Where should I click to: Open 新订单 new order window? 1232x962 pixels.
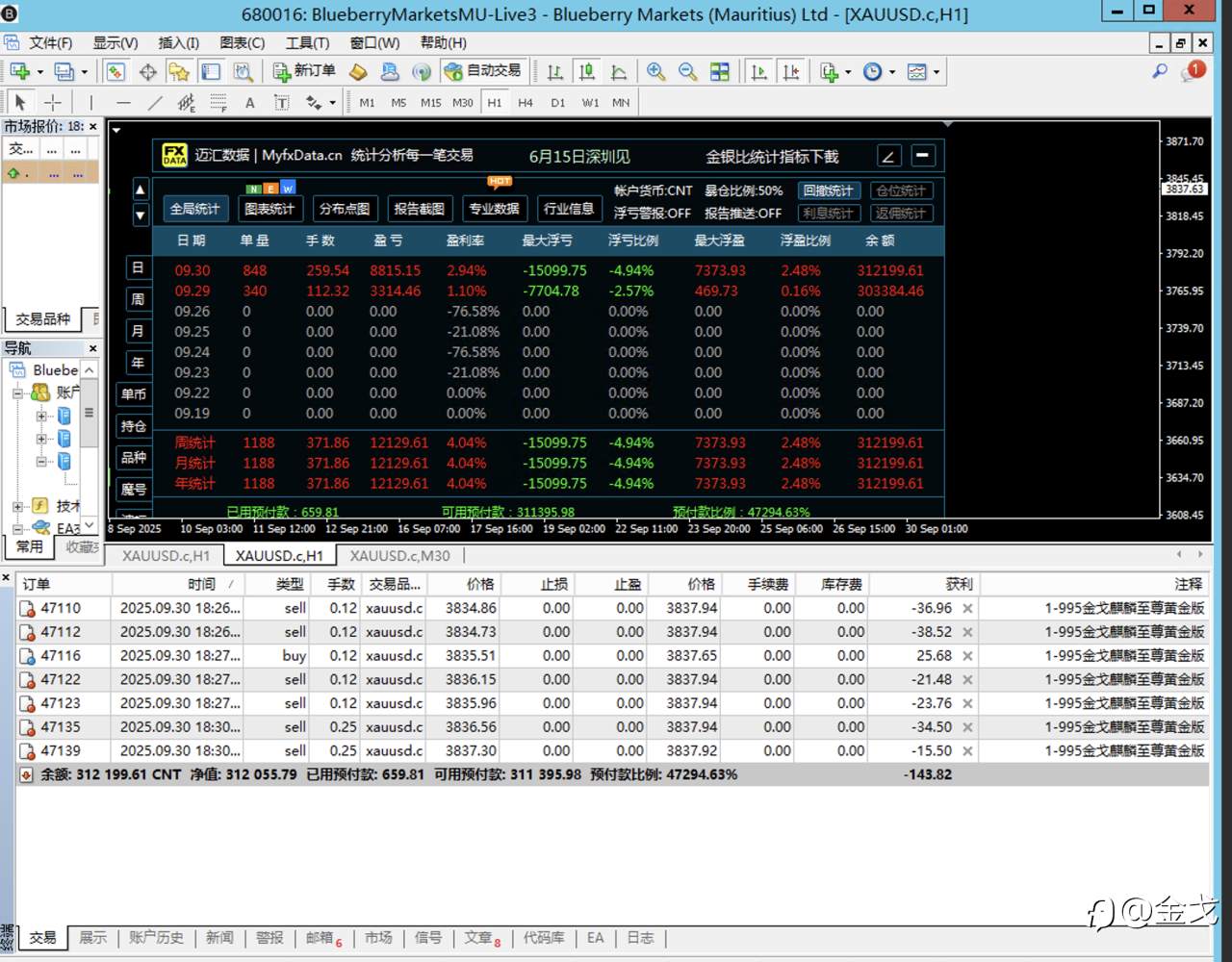click(x=304, y=71)
